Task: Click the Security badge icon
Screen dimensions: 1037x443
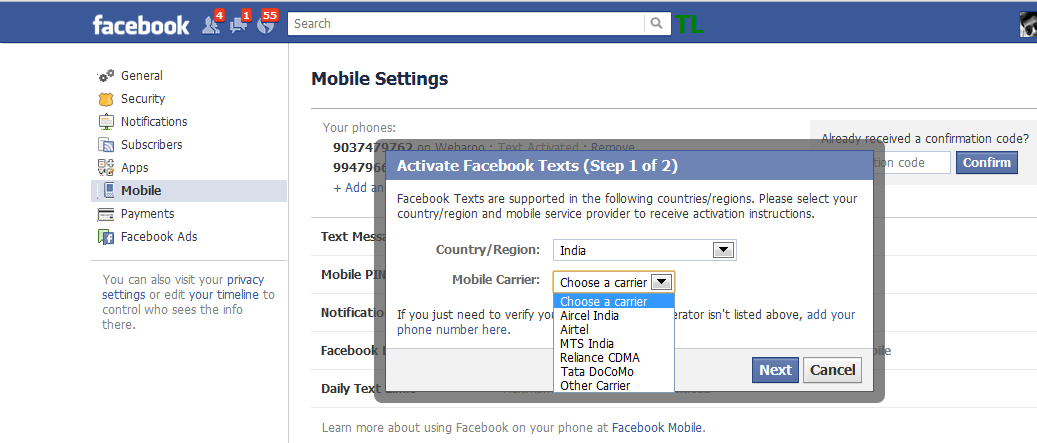Action: [x=106, y=99]
